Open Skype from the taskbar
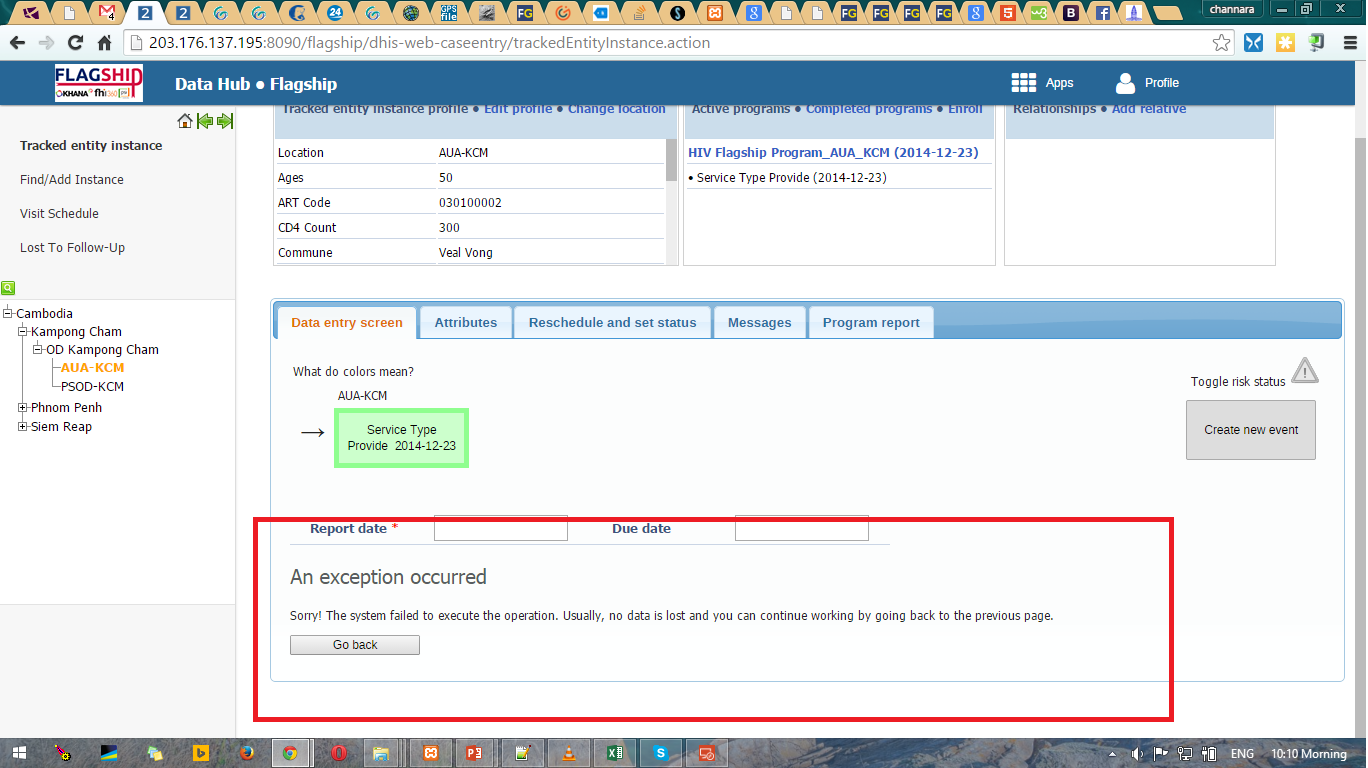 click(x=661, y=753)
